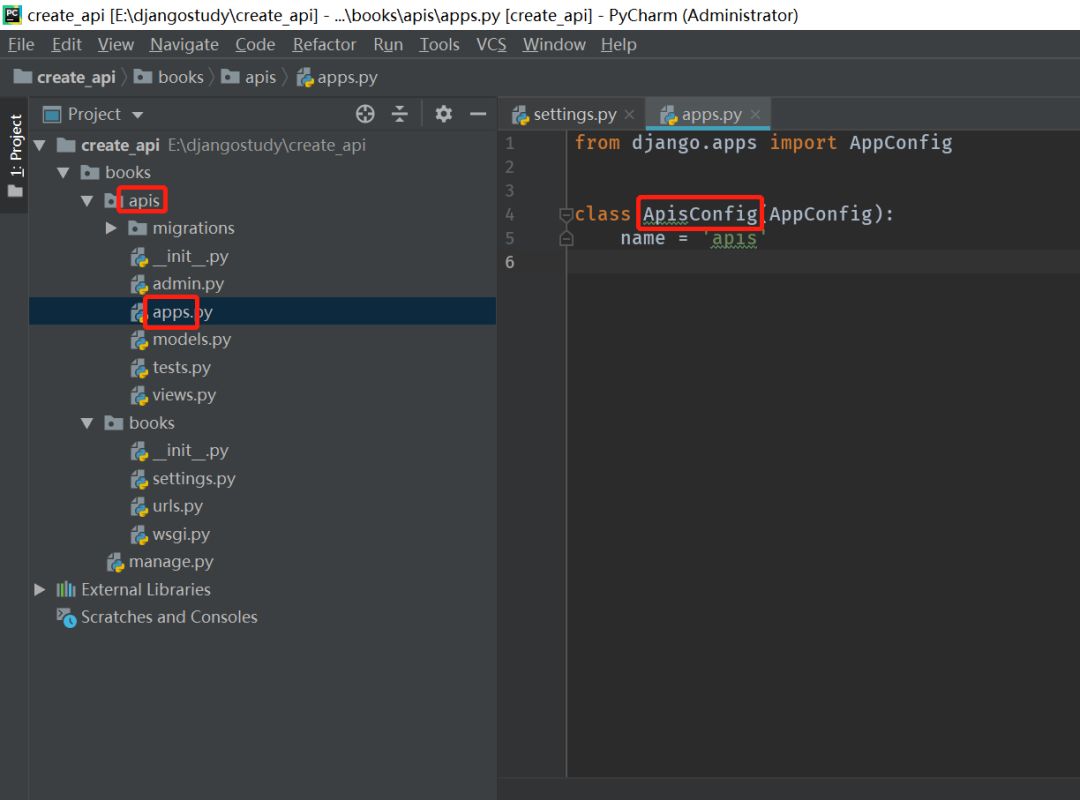The width and height of the screenshot is (1080, 800).
Task: Open the View menu
Action: (x=115, y=45)
